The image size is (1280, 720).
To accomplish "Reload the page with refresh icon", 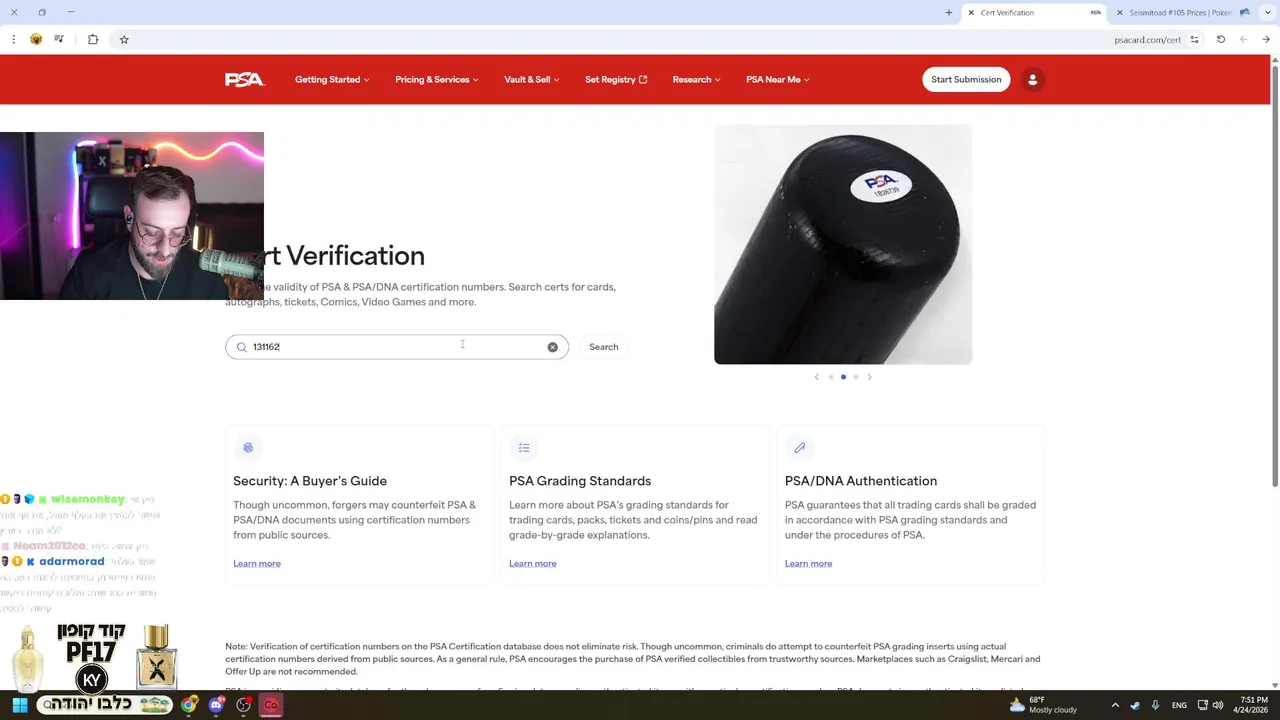I will 1221,40.
